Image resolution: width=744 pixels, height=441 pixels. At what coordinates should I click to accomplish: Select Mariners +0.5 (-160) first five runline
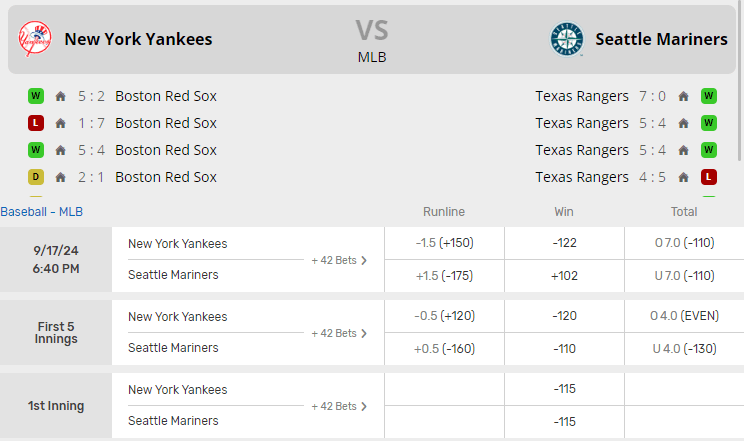(x=444, y=348)
